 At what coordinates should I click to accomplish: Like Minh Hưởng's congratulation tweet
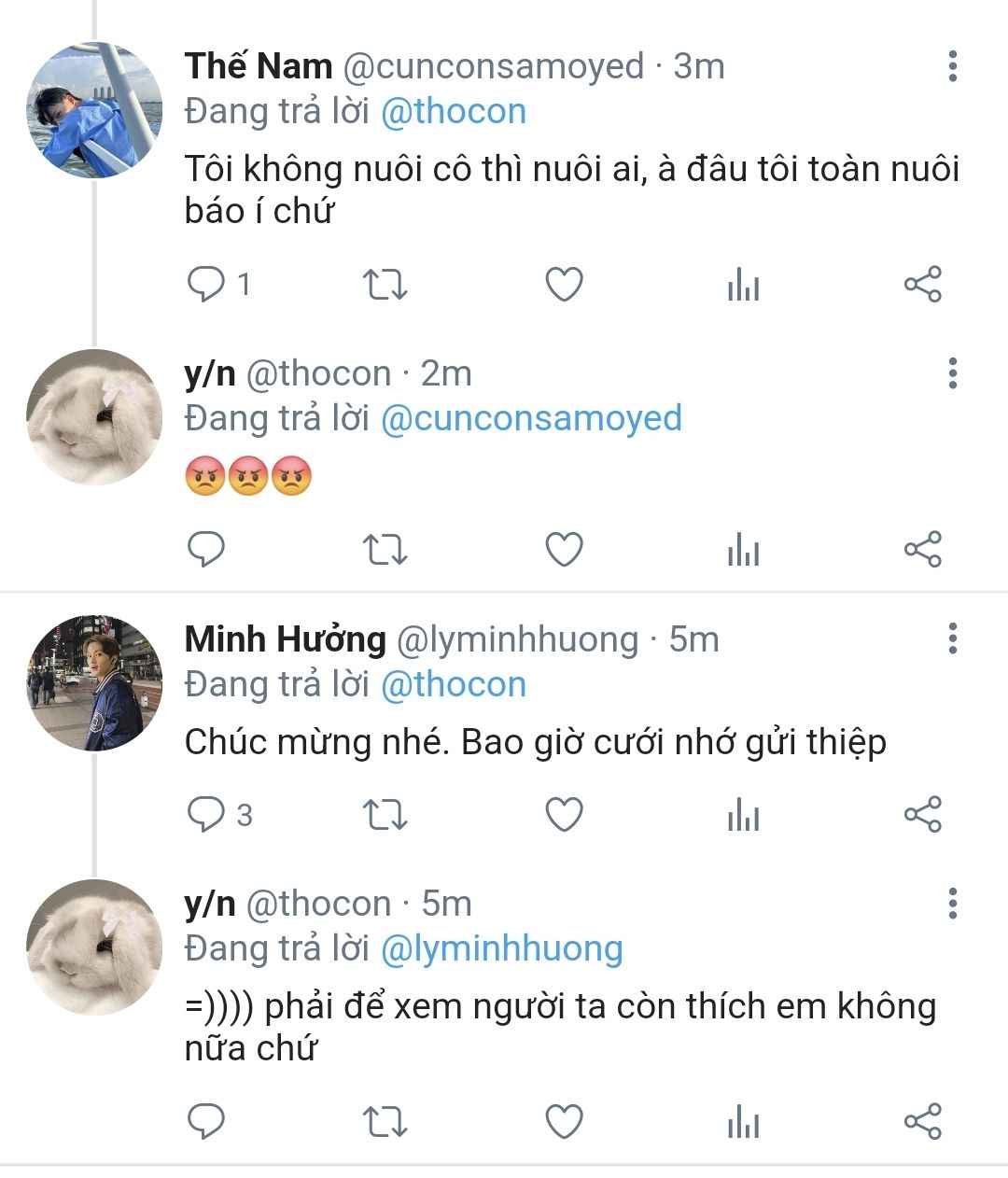[x=564, y=815]
